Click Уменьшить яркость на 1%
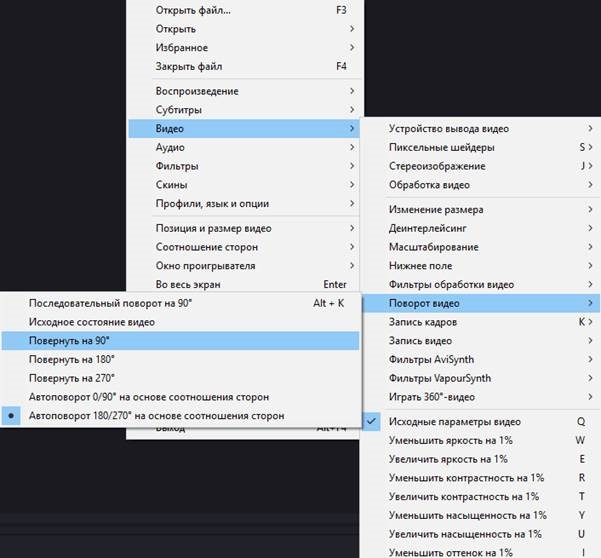This screenshot has height=558, width=601. pyautogui.click(x=450, y=440)
